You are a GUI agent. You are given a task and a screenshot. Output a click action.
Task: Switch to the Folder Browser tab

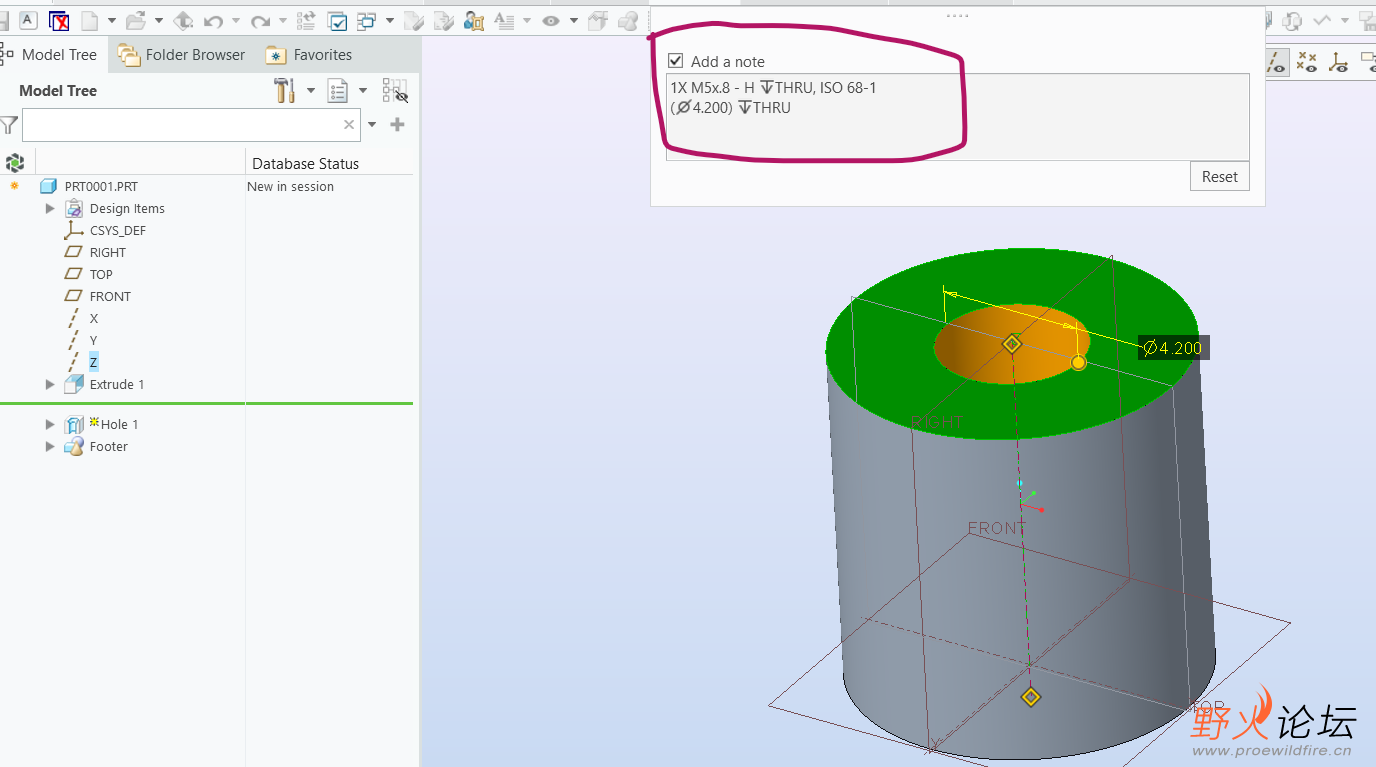pos(181,54)
